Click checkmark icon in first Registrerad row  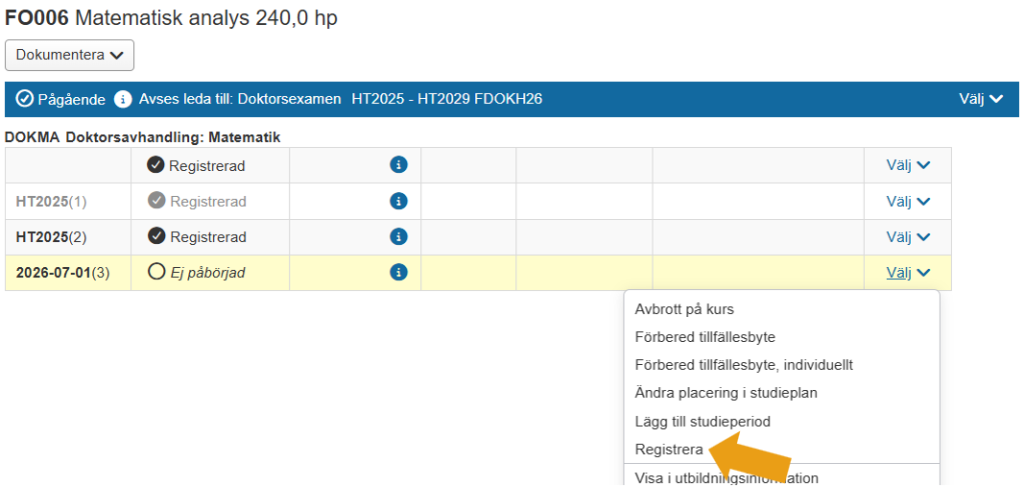(156, 165)
